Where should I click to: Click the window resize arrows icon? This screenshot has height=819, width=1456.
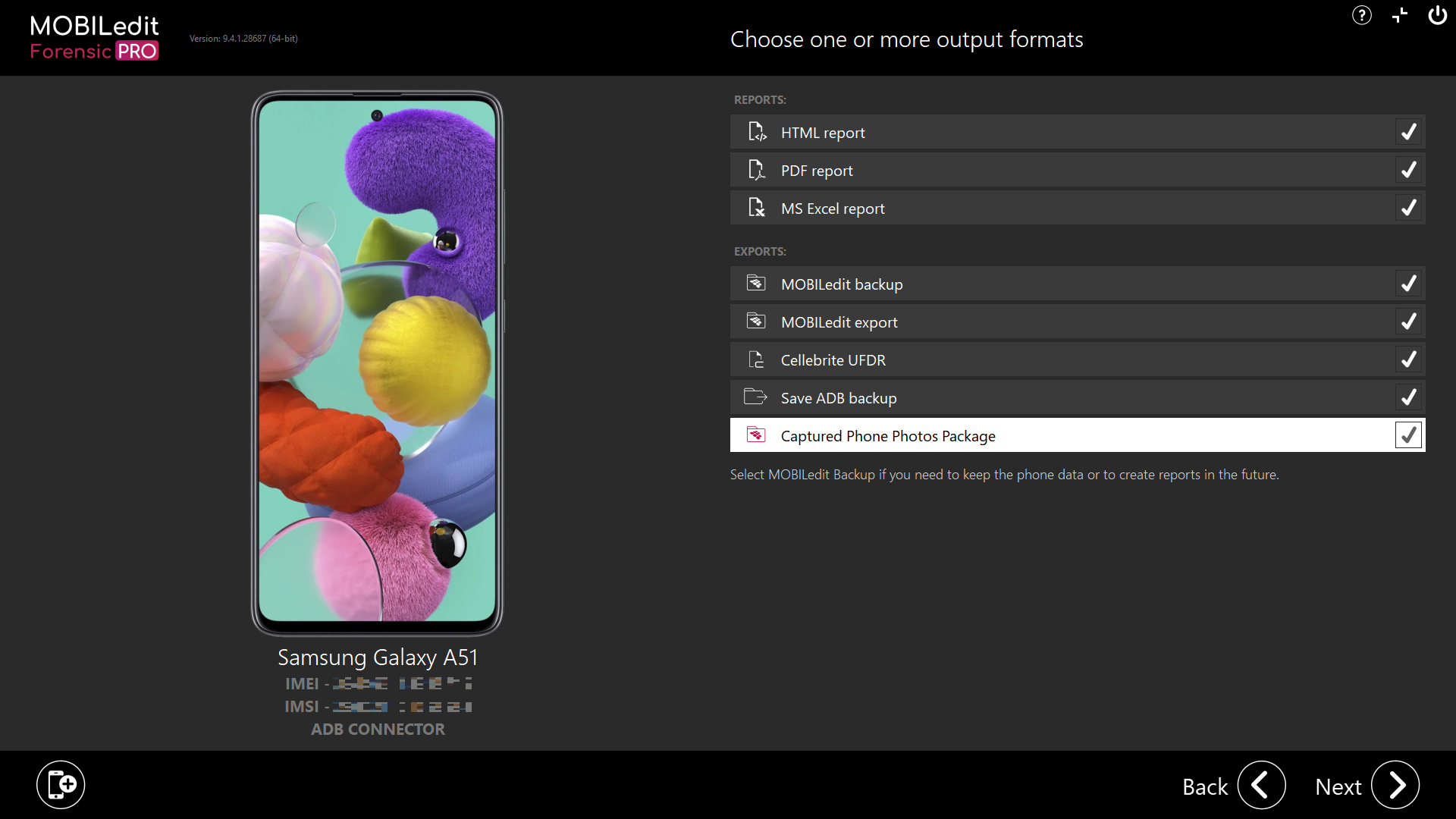1400,15
